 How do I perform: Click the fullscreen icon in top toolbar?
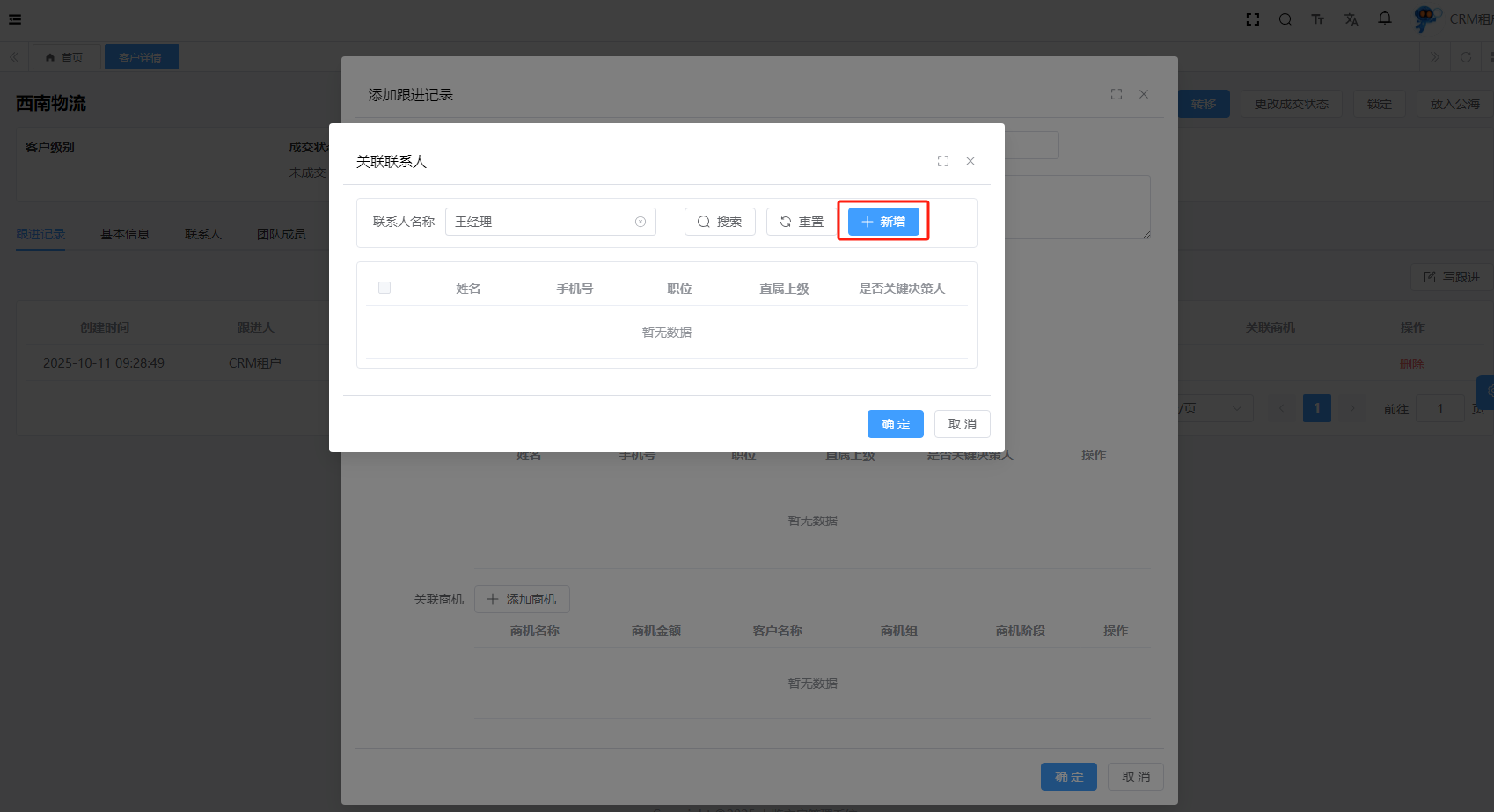point(1253,19)
